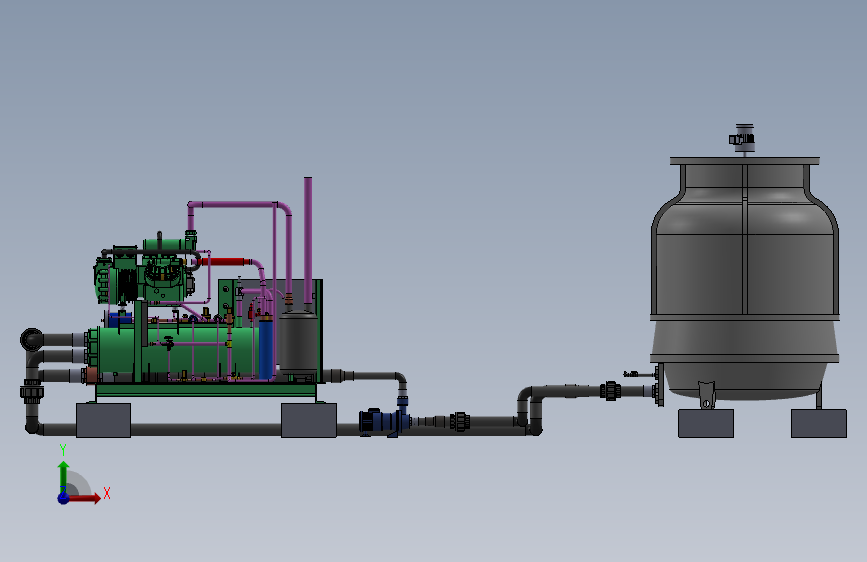Select the black pipe elbow at far left
Viewport: 867px width, 562px height.
click(32, 339)
